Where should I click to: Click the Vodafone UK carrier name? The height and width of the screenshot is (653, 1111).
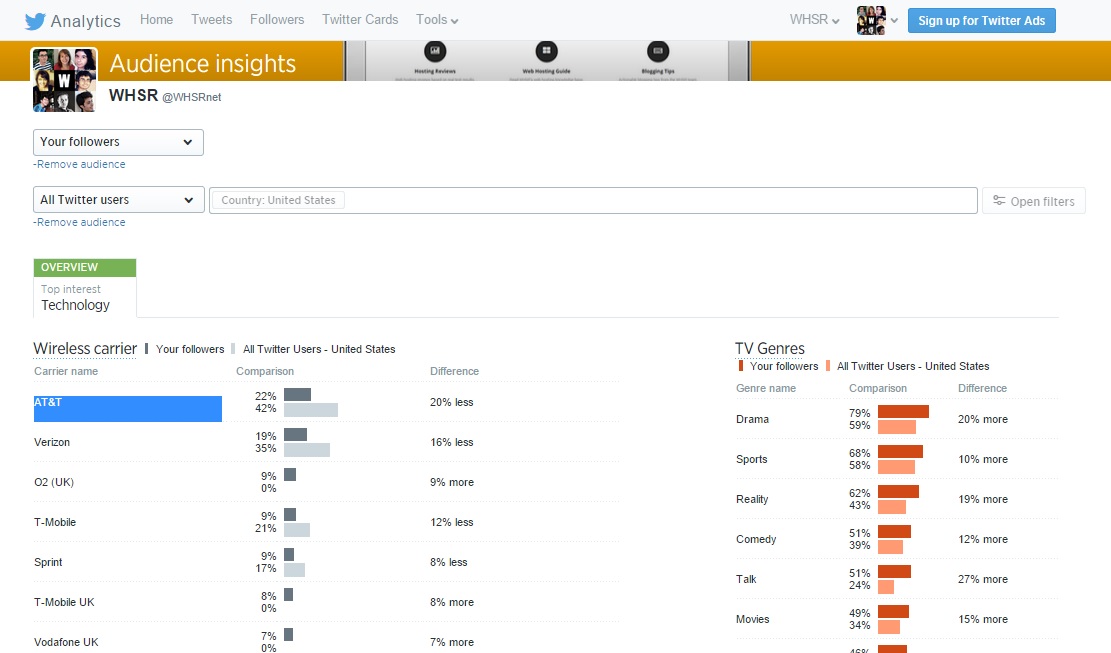click(x=66, y=642)
